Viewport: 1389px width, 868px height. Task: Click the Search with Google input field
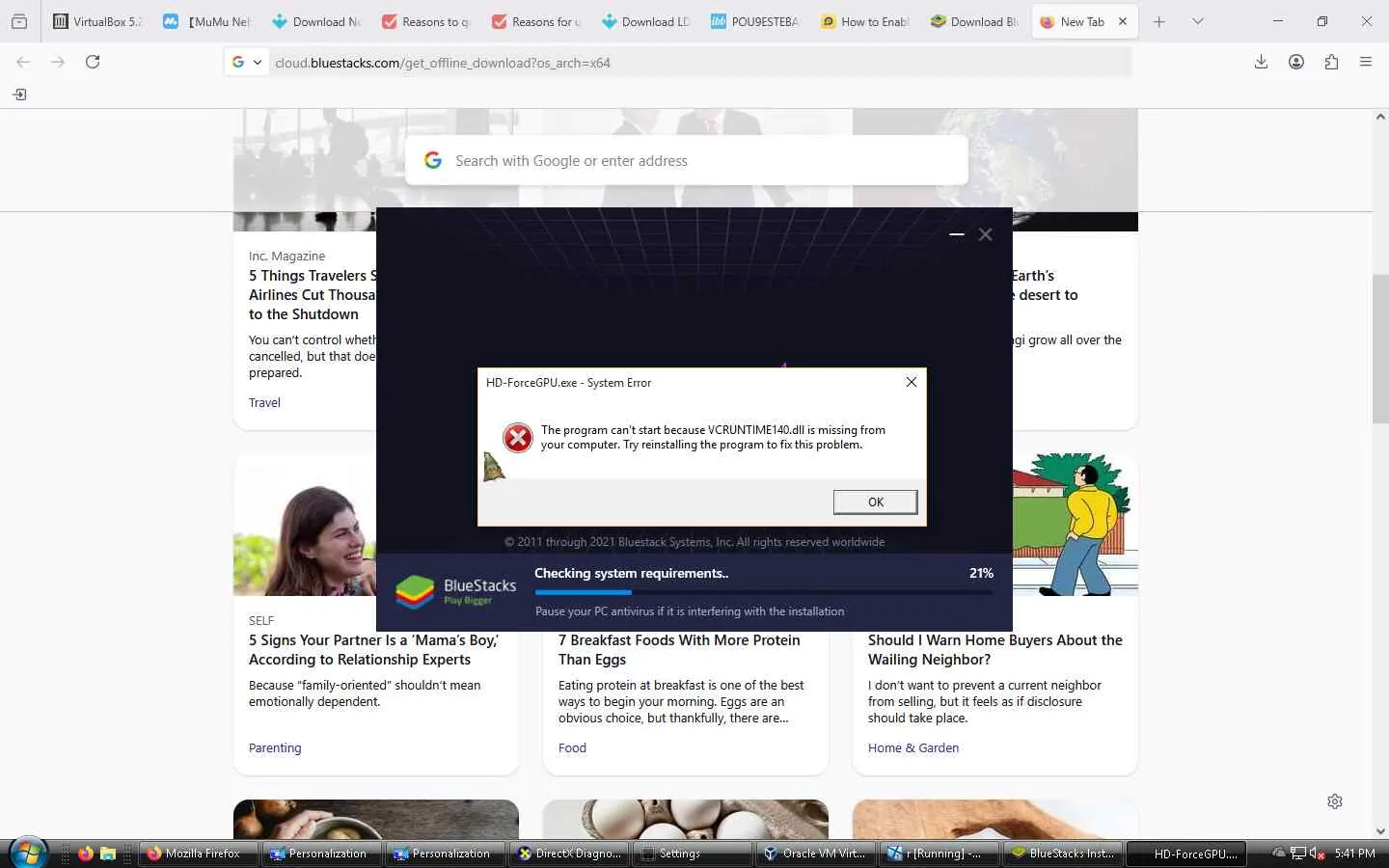click(x=687, y=161)
